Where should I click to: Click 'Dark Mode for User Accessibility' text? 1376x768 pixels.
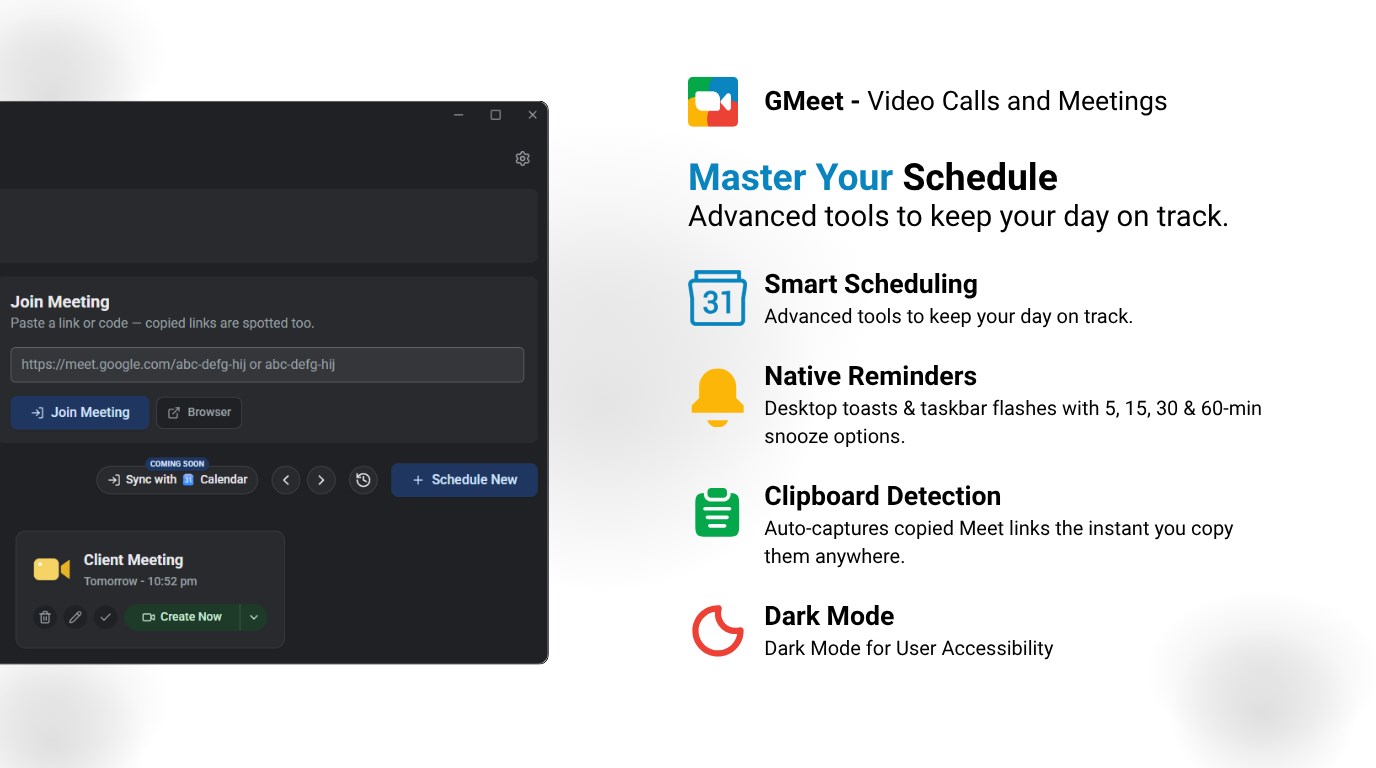click(909, 648)
